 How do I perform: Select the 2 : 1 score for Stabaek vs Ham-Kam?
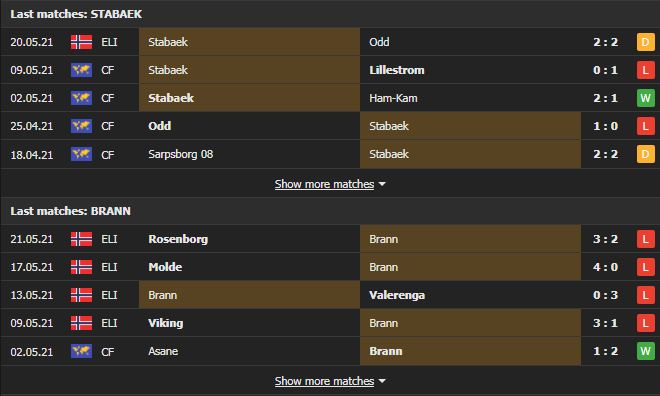(605, 98)
